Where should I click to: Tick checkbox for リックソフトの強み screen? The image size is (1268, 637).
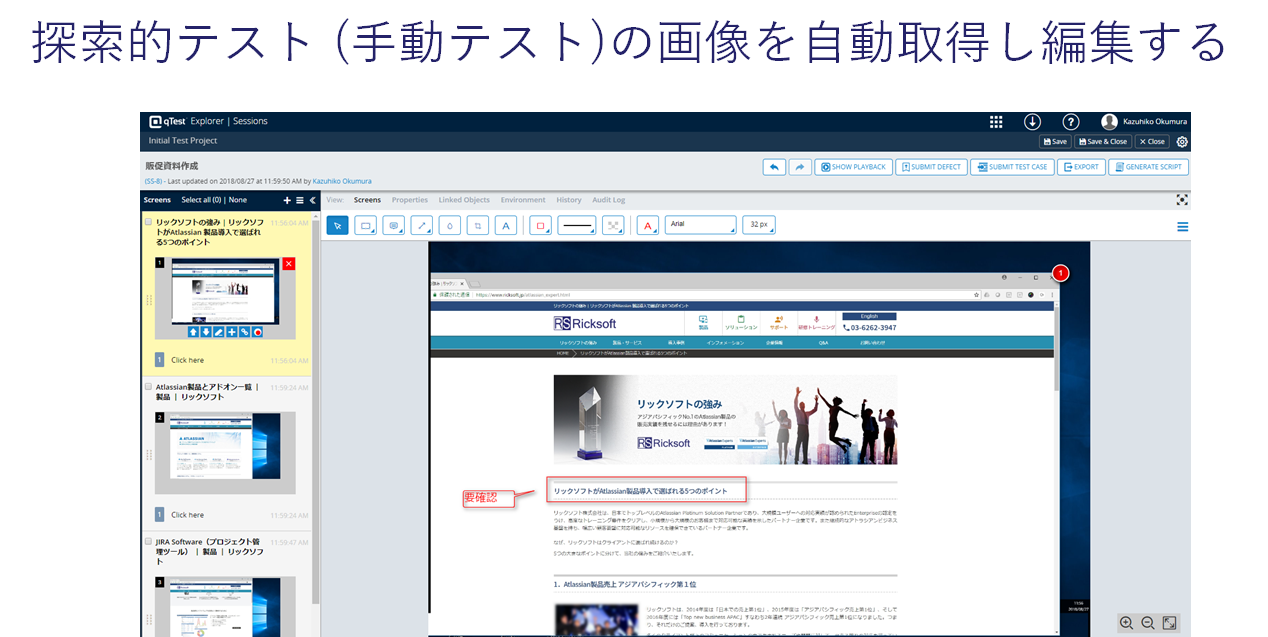(x=149, y=222)
